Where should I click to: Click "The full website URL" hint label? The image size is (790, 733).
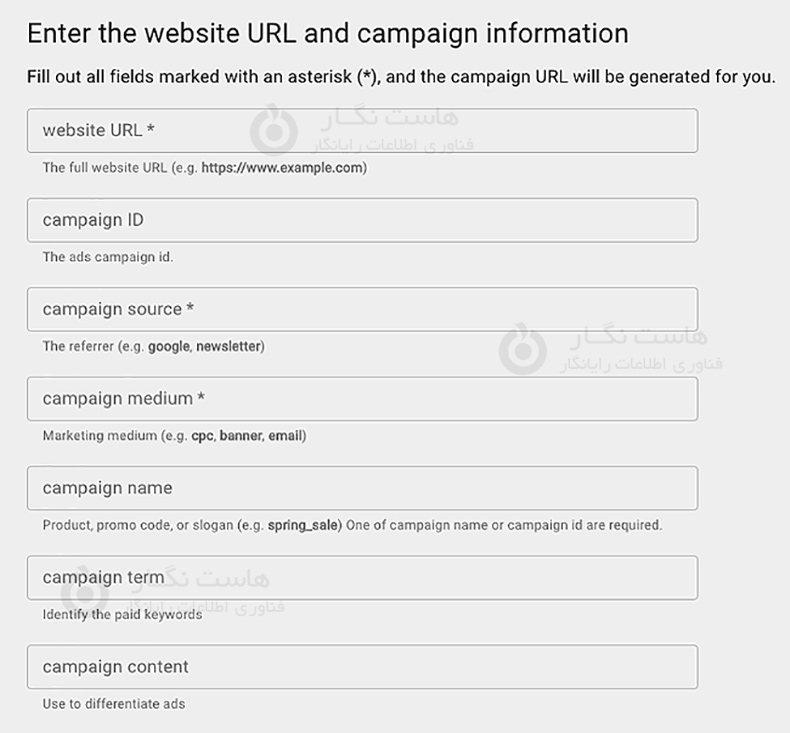click(x=99, y=168)
